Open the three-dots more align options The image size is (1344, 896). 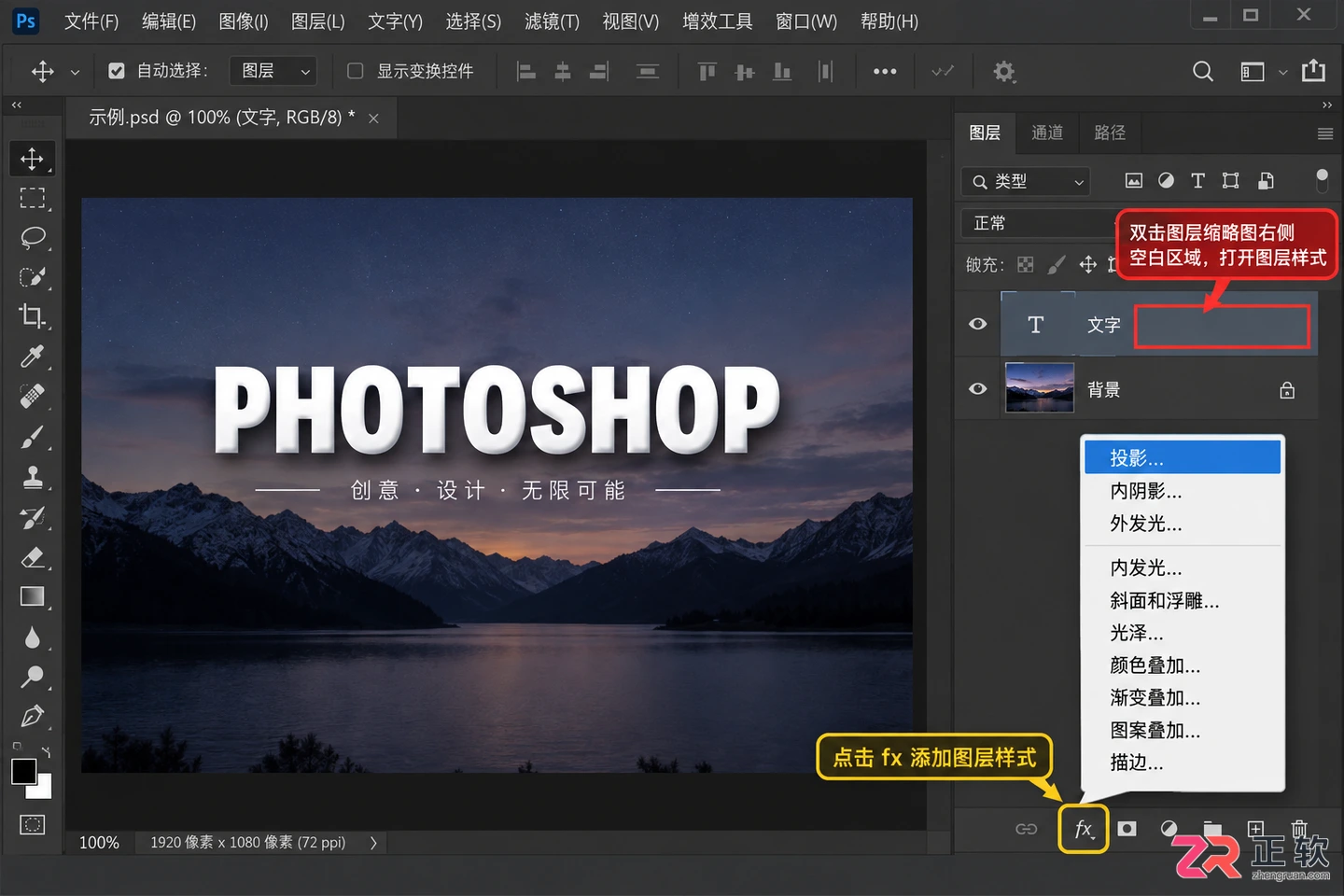click(x=885, y=72)
